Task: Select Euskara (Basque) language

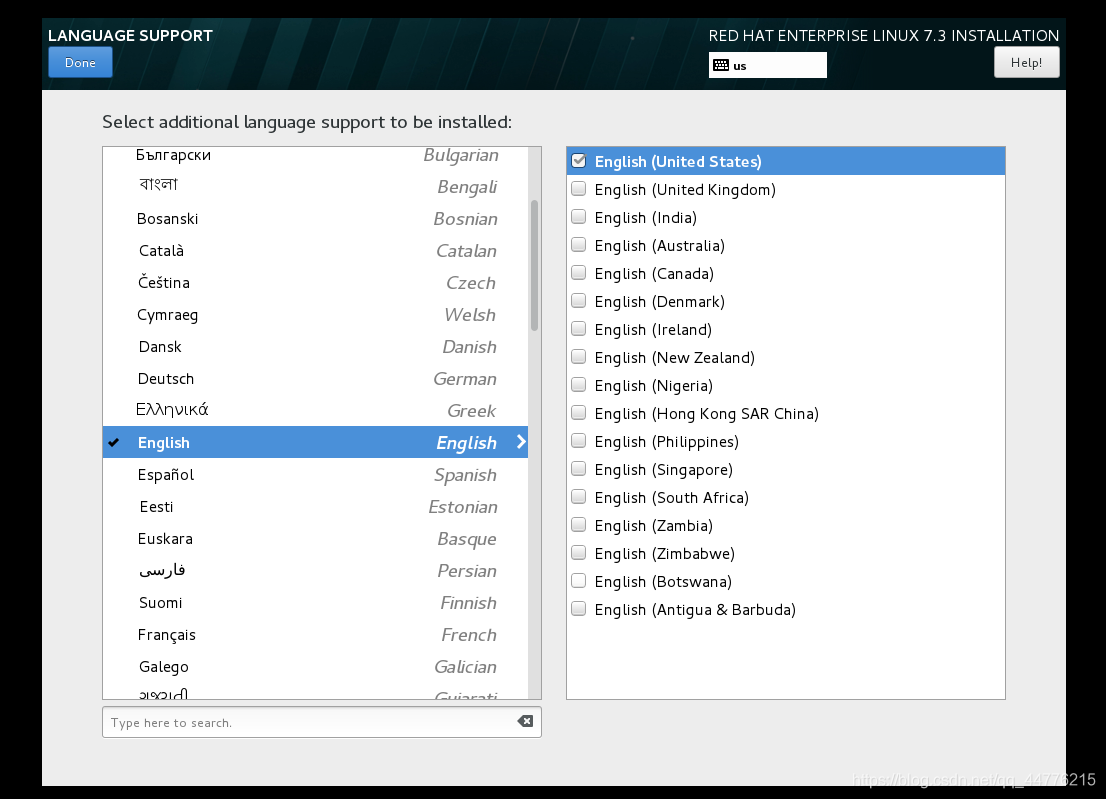Action: point(315,539)
